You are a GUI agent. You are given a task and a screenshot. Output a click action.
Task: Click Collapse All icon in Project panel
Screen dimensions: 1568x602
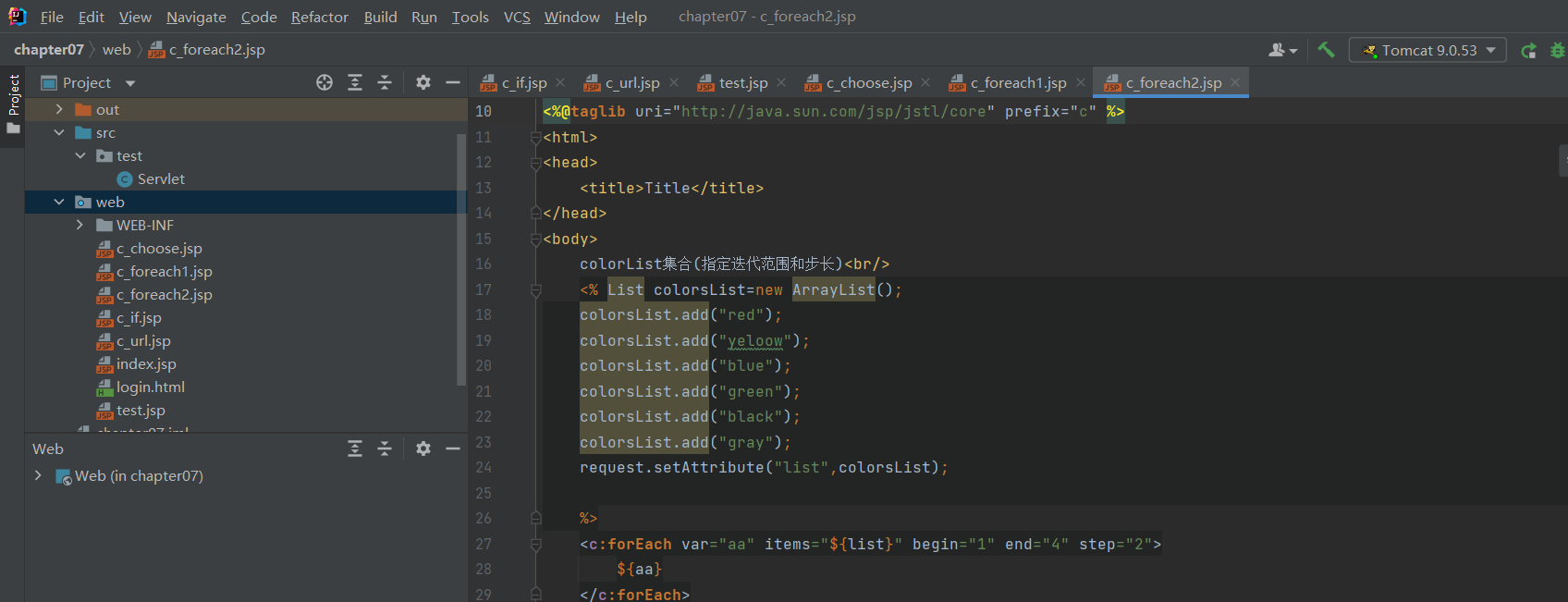(x=385, y=82)
